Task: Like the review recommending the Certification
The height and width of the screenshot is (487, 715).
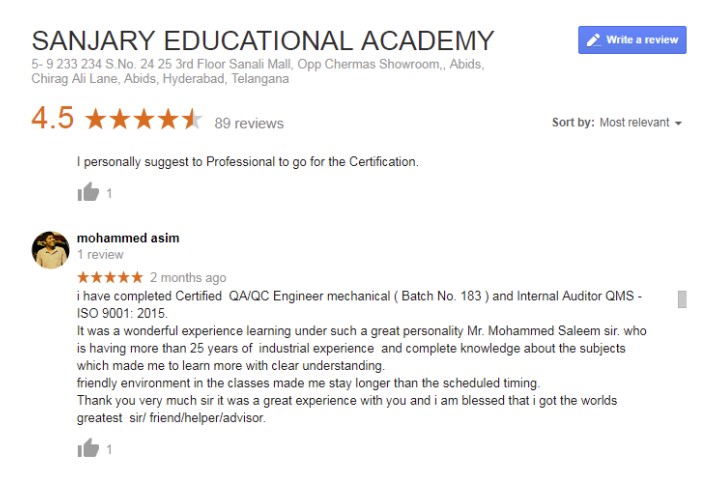Action: tap(88, 192)
